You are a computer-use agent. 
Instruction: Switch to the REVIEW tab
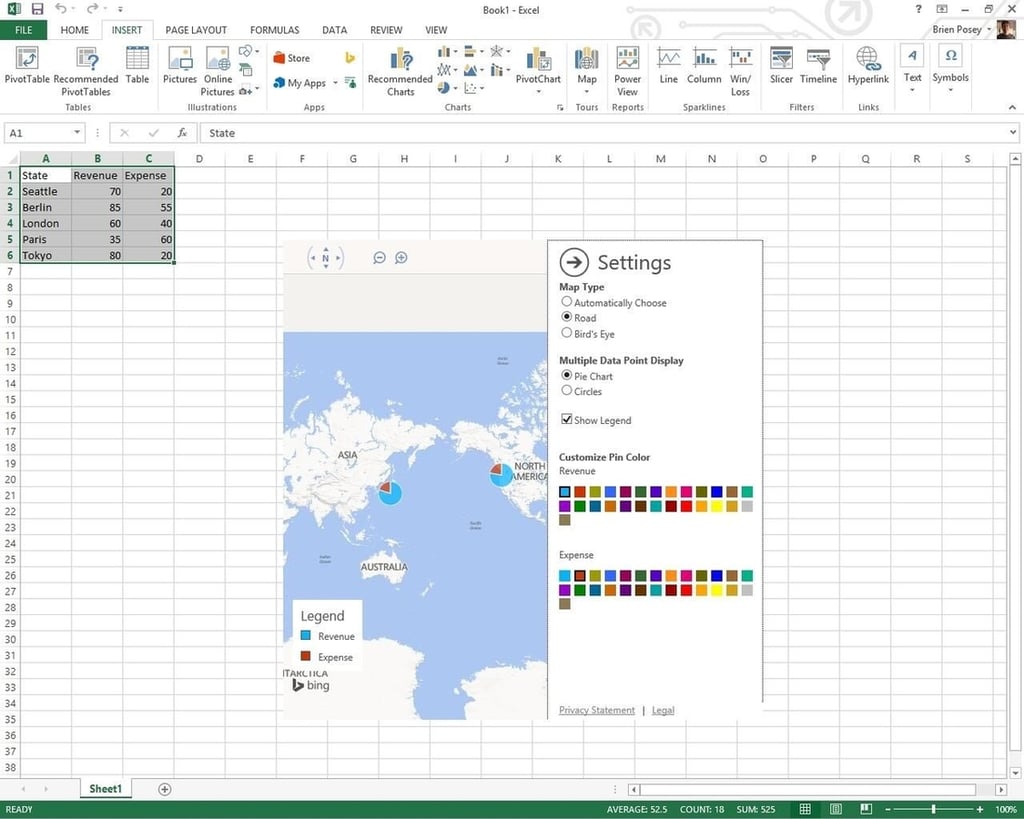(x=386, y=30)
